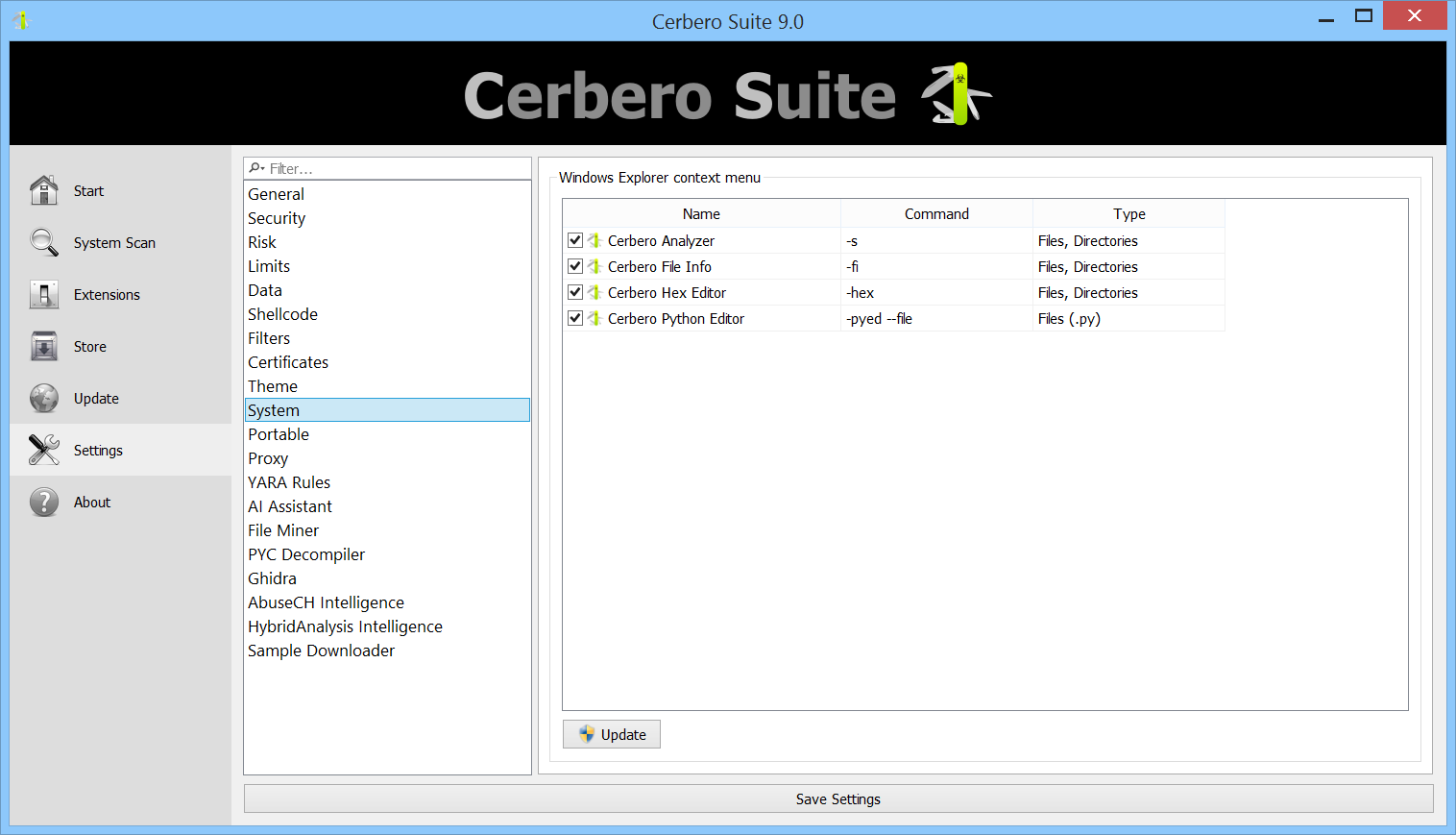Sort by the Type column header
This screenshot has width=1456, height=835.
(1129, 213)
